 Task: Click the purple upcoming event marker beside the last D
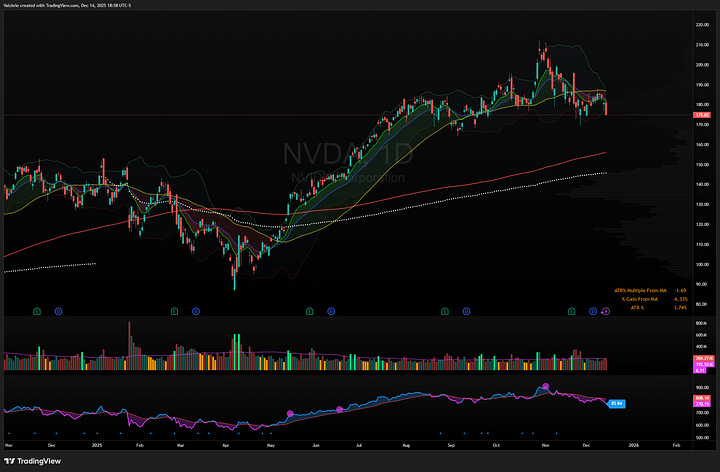coord(606,311)
